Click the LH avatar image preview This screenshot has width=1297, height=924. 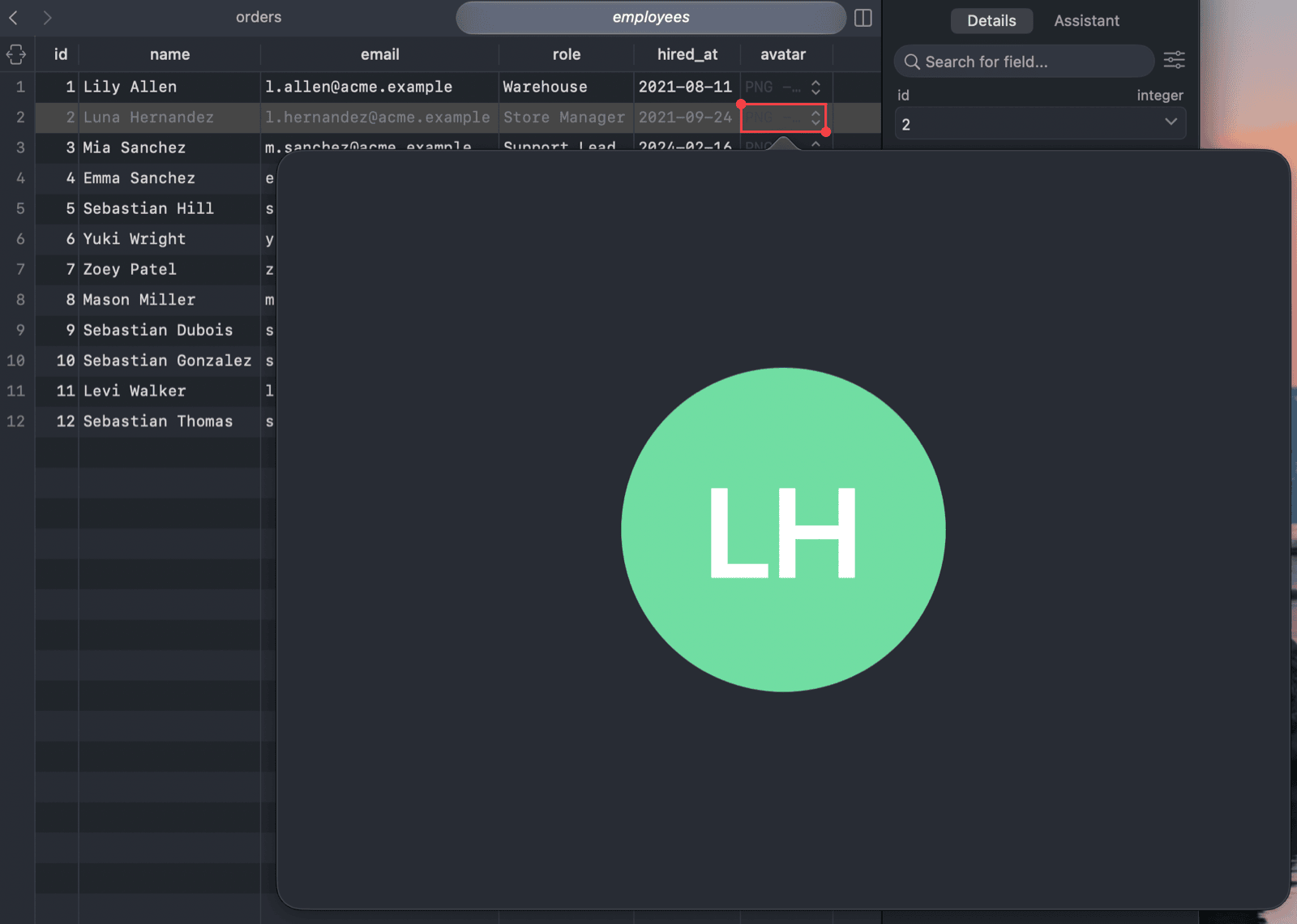point(783,530)
